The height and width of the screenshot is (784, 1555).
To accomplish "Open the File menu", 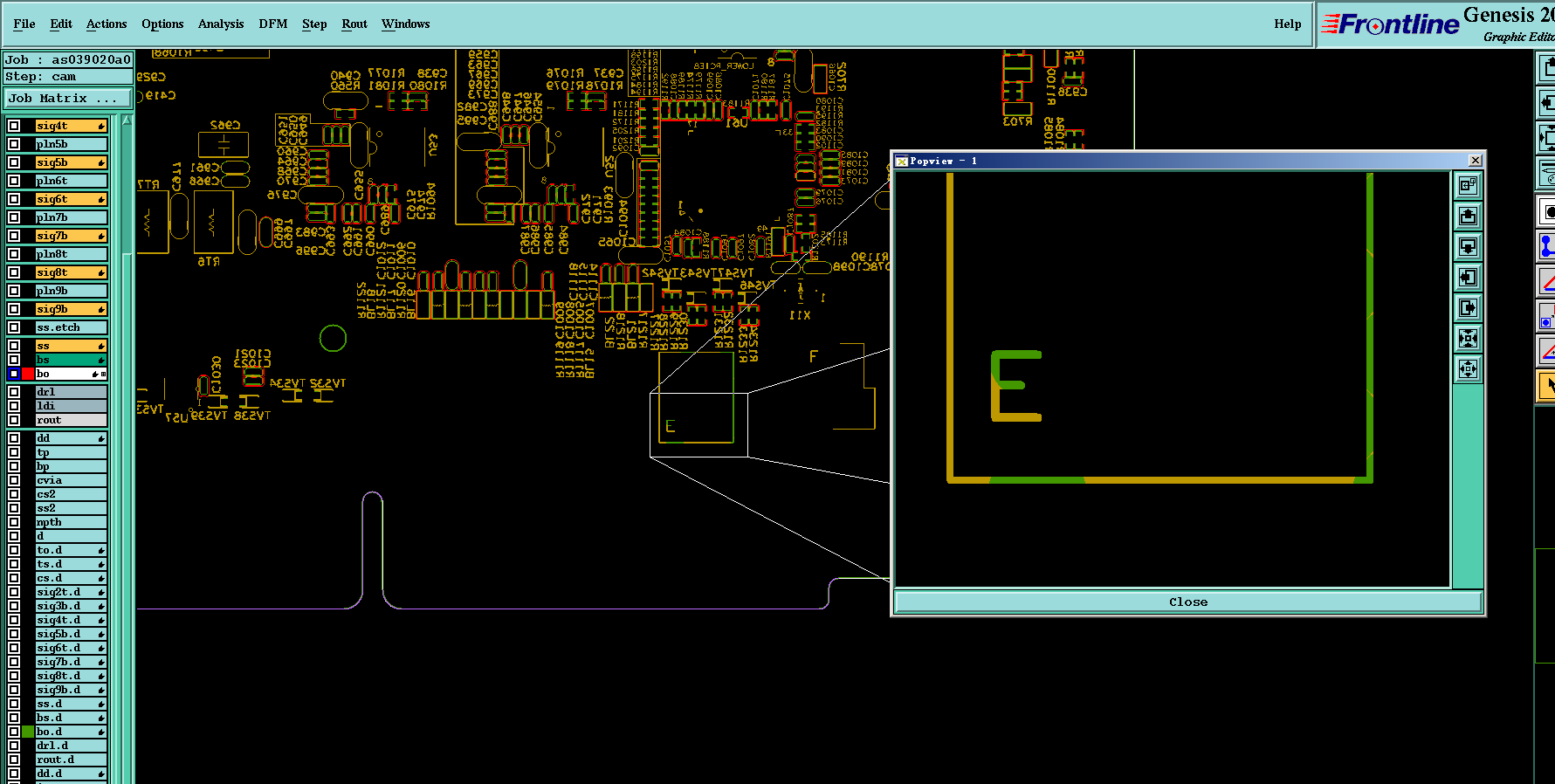I will (24, 24).
